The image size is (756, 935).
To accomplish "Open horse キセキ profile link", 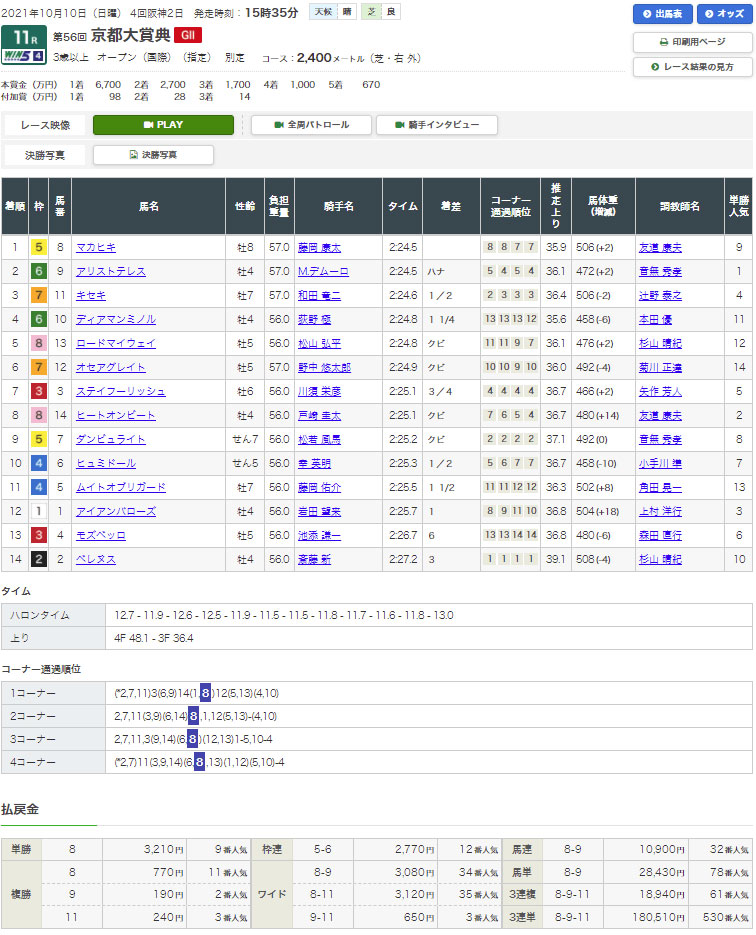I will coord(91,295).
